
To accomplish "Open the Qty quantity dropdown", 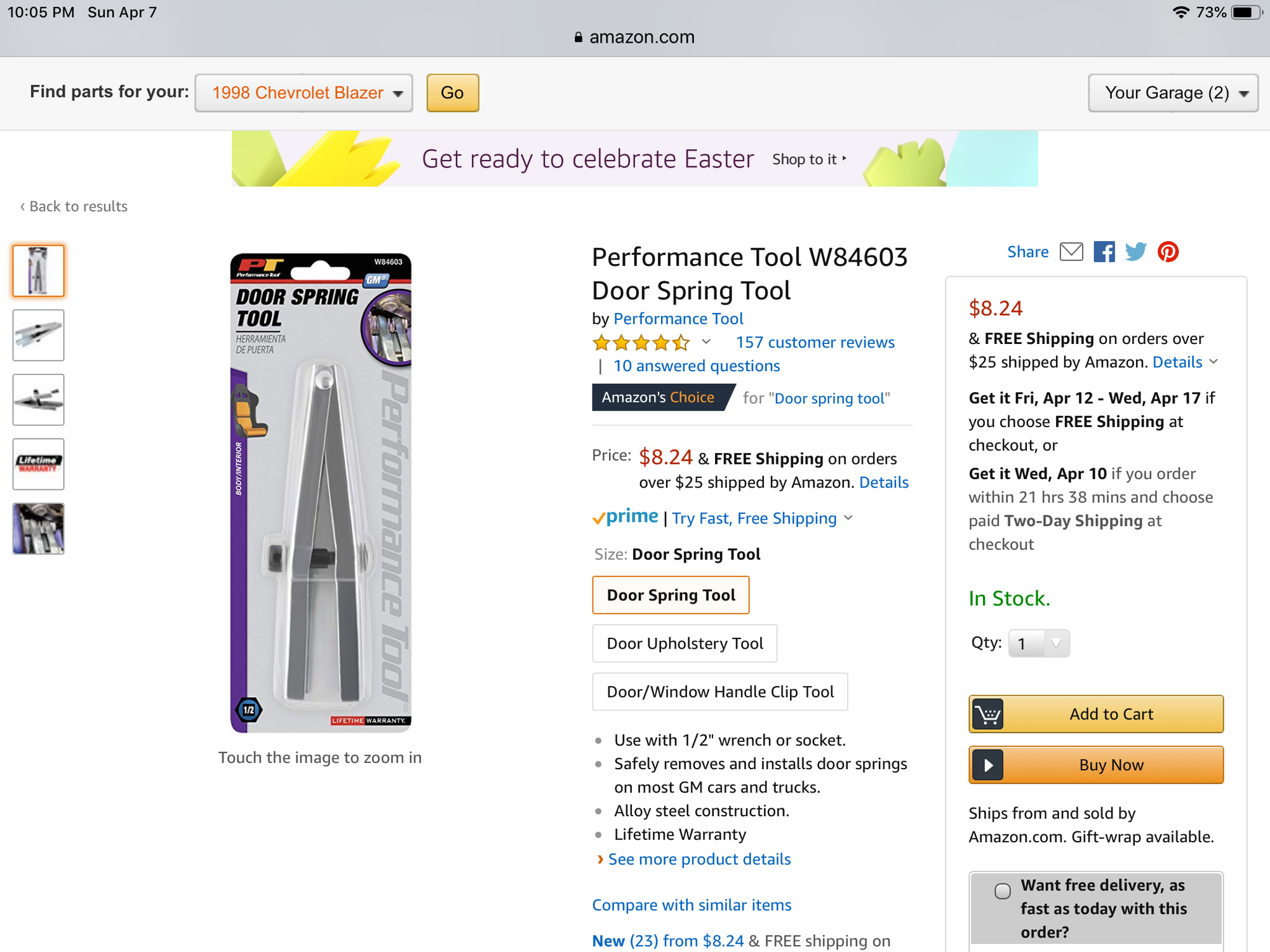I will (1039, 644).
